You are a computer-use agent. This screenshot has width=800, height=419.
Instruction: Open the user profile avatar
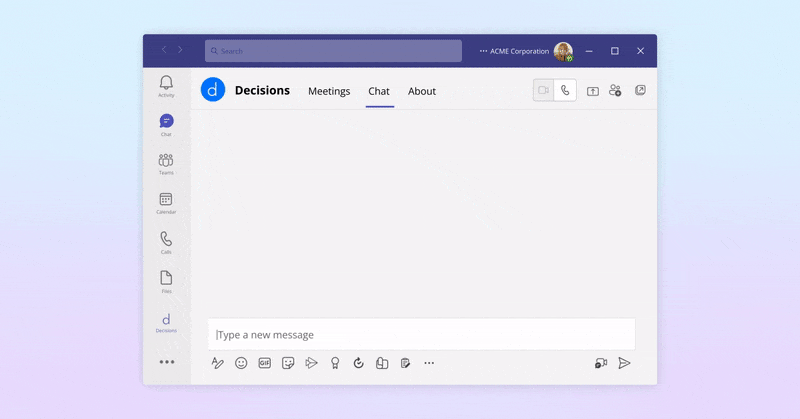point(563,52)
